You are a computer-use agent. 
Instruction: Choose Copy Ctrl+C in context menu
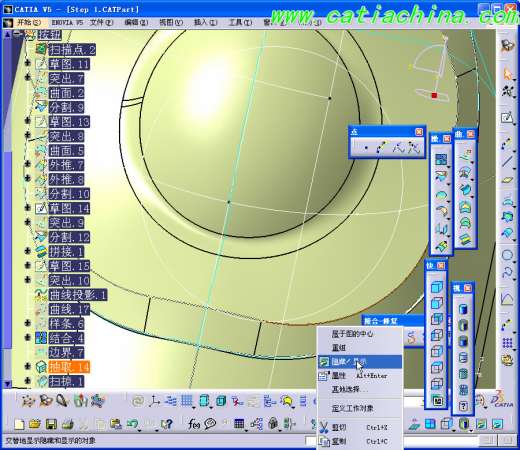pos(360,441)
